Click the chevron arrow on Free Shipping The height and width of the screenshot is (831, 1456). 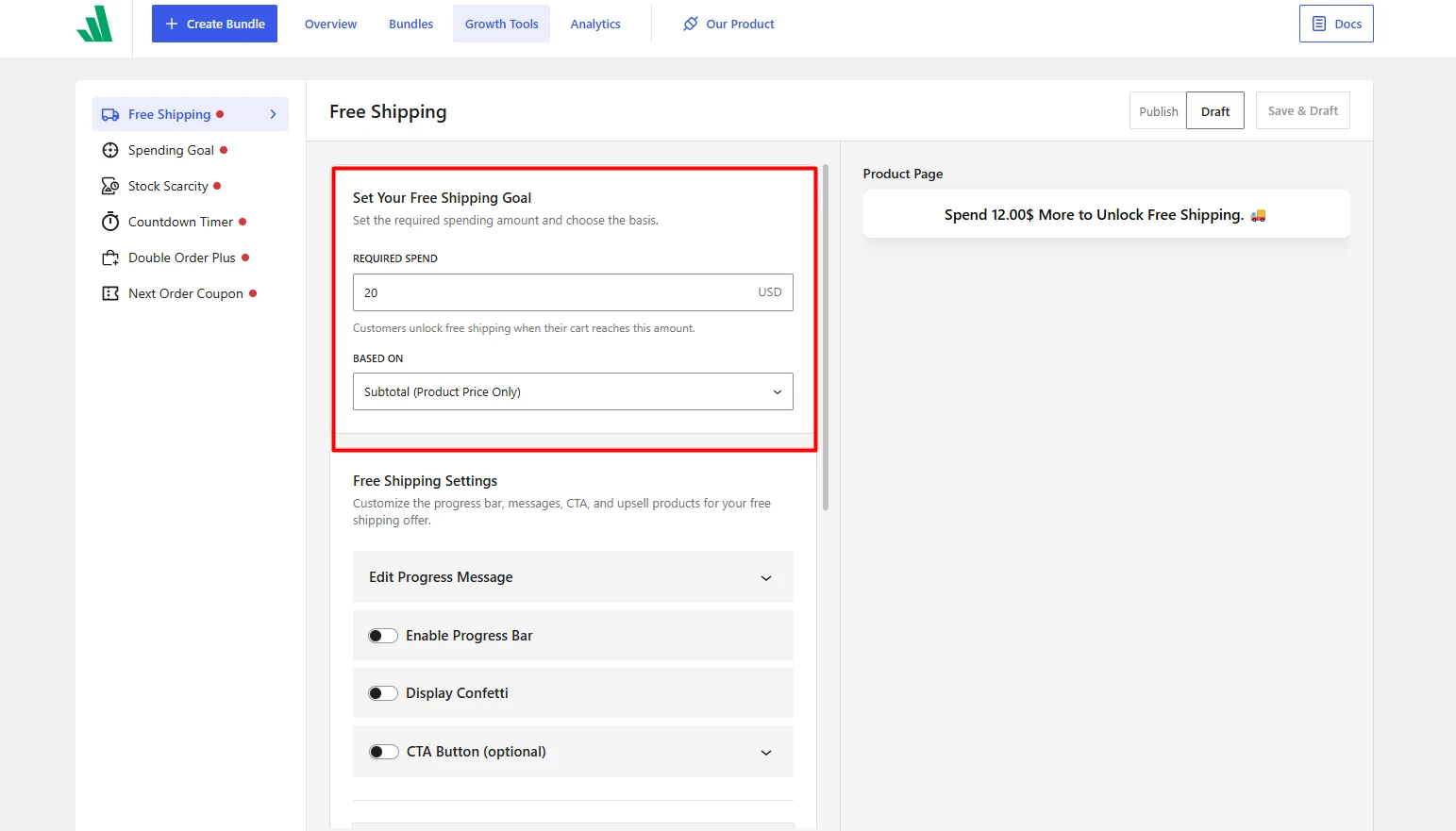click(x=273, y=114)
